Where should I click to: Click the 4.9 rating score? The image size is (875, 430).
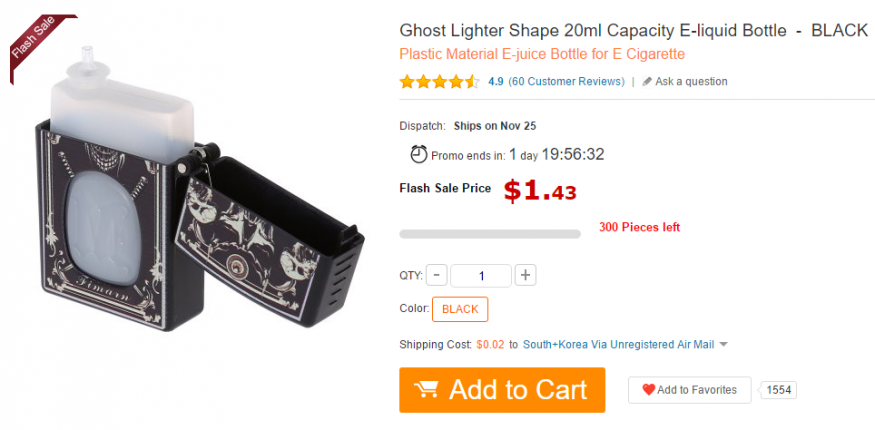(x=496, y=82)
